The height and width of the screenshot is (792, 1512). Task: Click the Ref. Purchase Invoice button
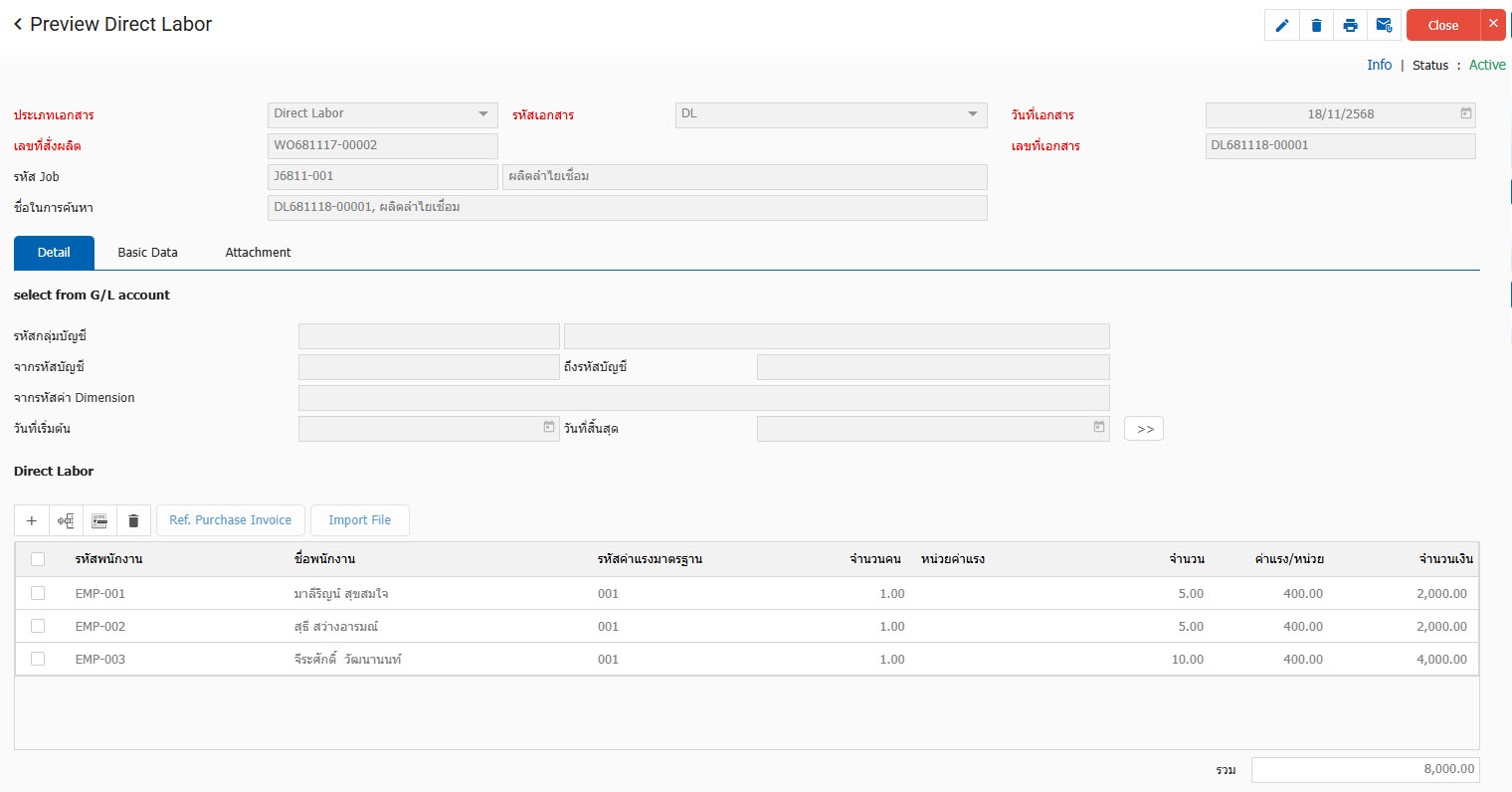pyautogui.click(x=230, y=520)
